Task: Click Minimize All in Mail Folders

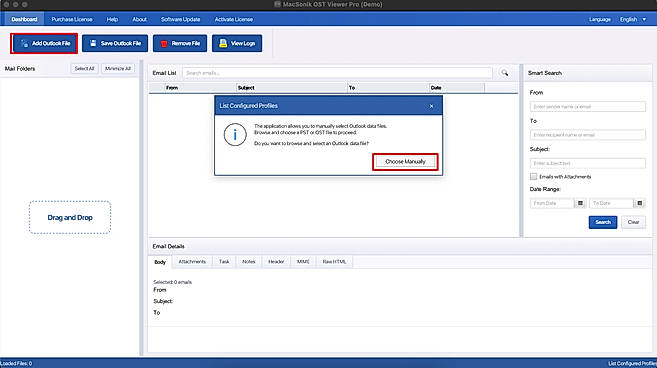Action: (118, 69)
